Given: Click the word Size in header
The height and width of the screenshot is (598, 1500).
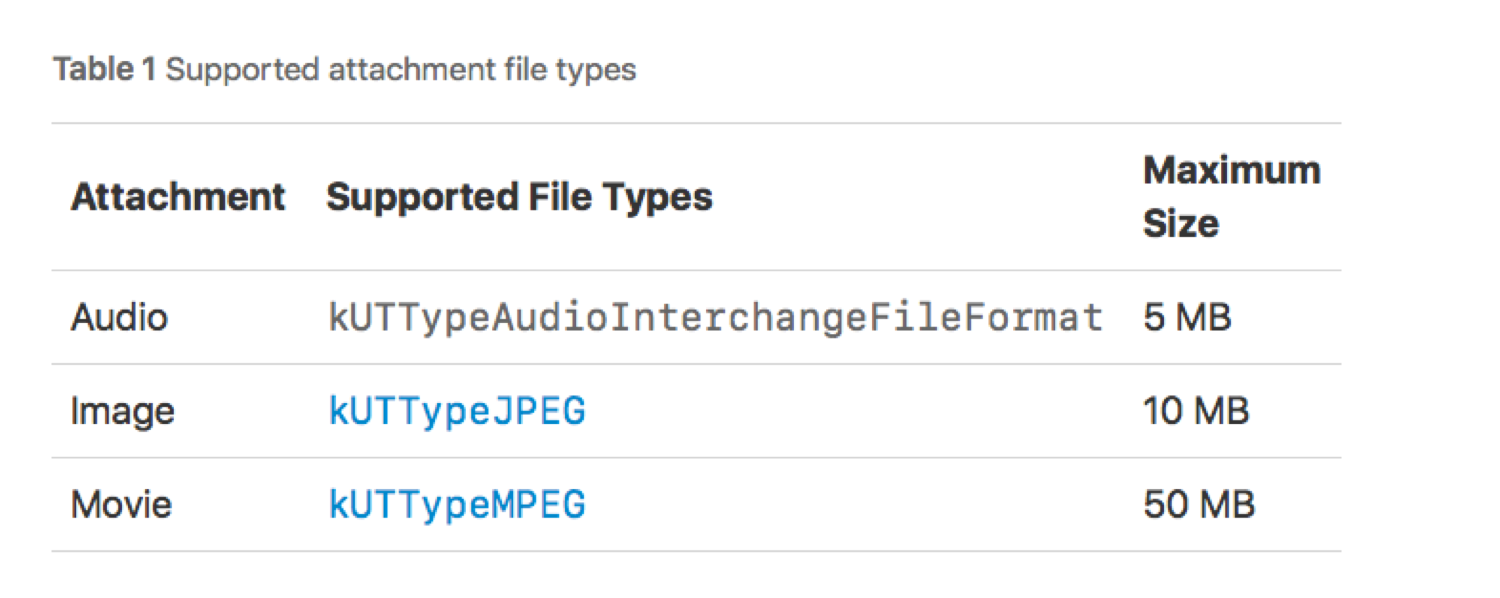Looking at the screenshot, I should point(1180,223).
